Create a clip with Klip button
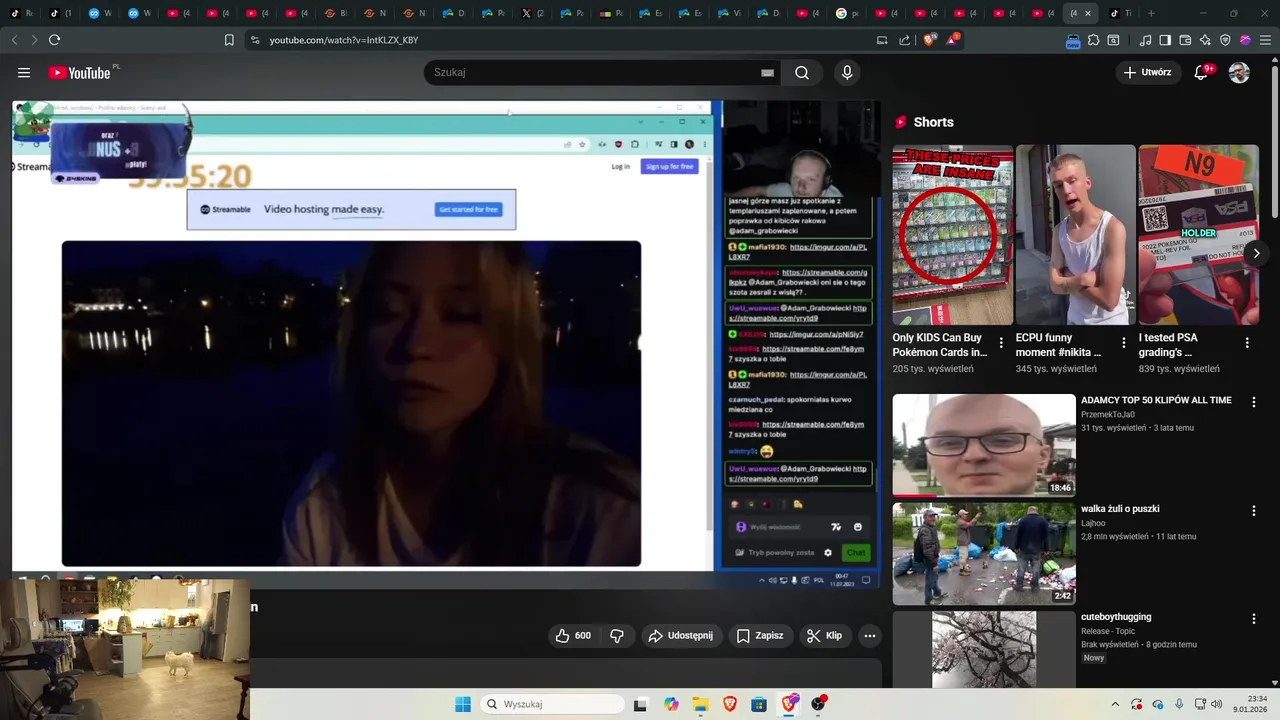This screenshot has width=1280, height=720. coord(825,636)
